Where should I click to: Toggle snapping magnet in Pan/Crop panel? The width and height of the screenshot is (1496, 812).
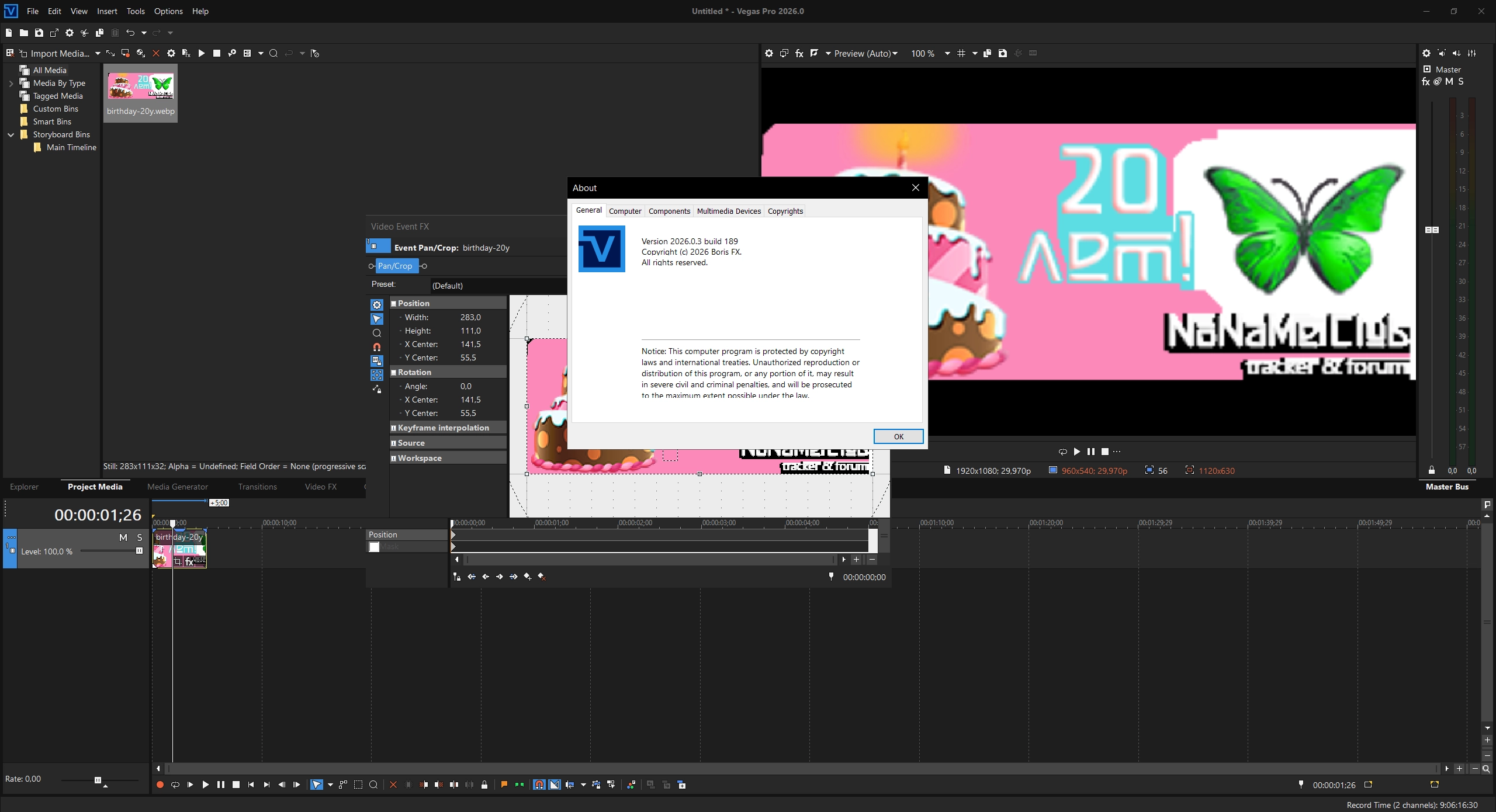tap(377, 347)
